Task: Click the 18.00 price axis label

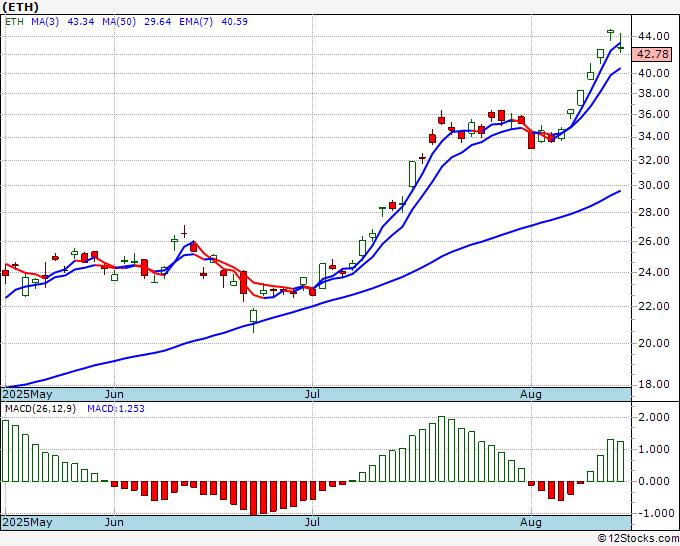Action: [654, 384]
